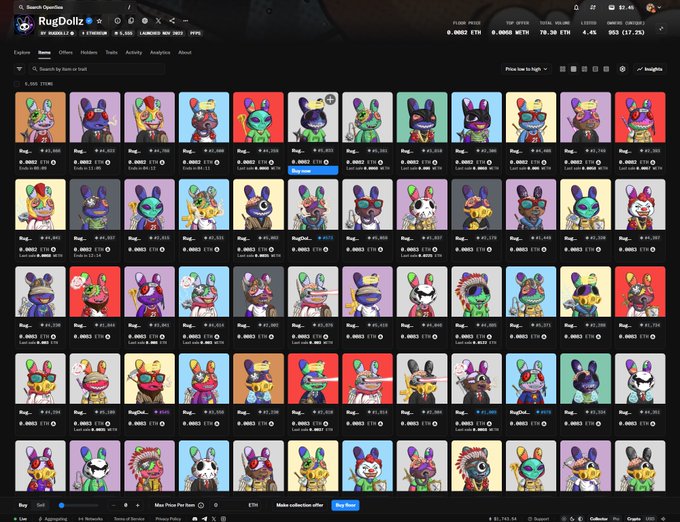Expand the profile avatar menu chevron
The width and height of the screenshot is (680, 522).
tap(660, 7)
